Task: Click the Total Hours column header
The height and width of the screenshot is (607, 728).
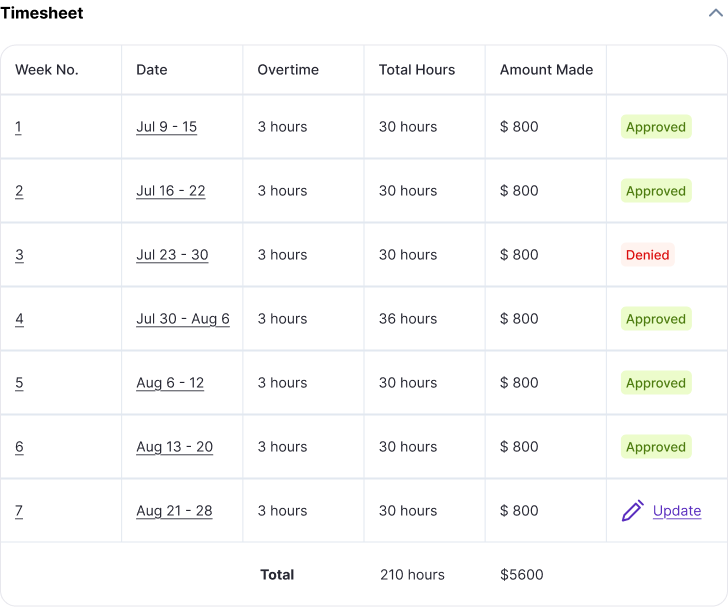Action: pos(417,70)
